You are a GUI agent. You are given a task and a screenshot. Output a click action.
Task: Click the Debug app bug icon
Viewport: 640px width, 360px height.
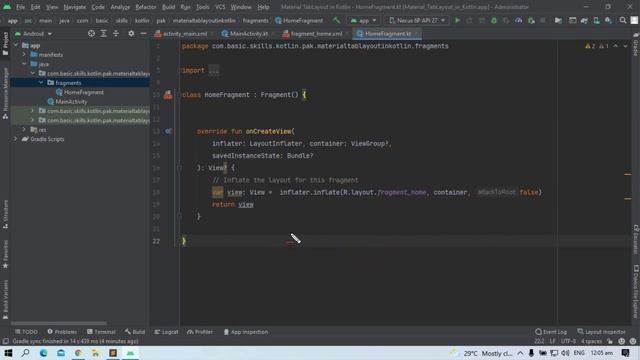(494, 20)
